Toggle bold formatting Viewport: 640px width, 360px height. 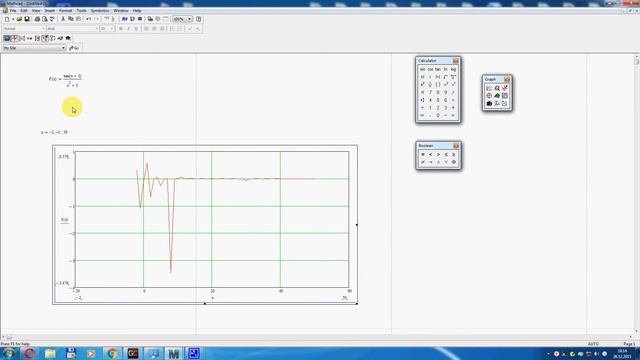tap(121, 29)
